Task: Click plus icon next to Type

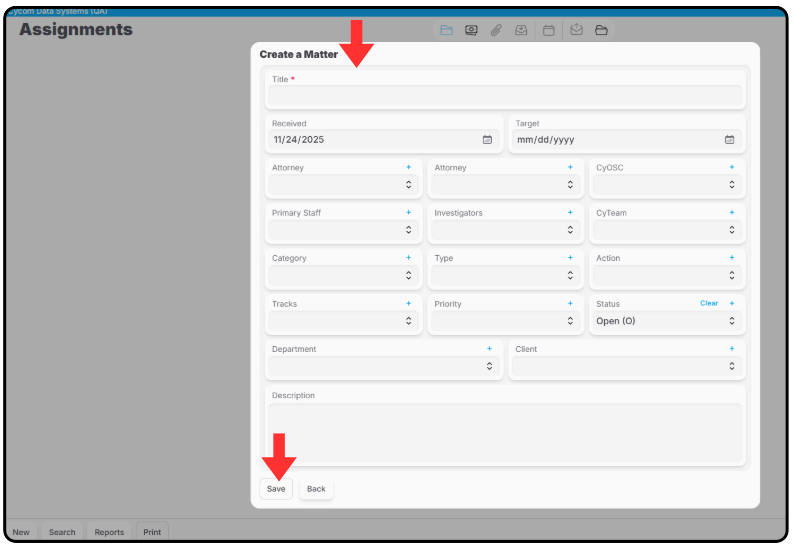Action: 570,257
